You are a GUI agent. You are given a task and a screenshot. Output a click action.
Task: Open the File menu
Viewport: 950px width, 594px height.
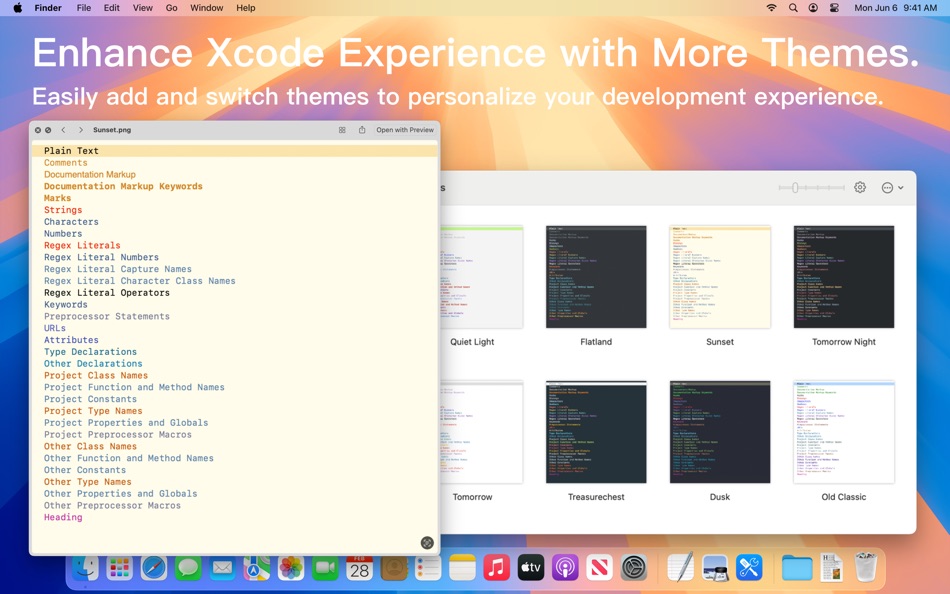84,8
